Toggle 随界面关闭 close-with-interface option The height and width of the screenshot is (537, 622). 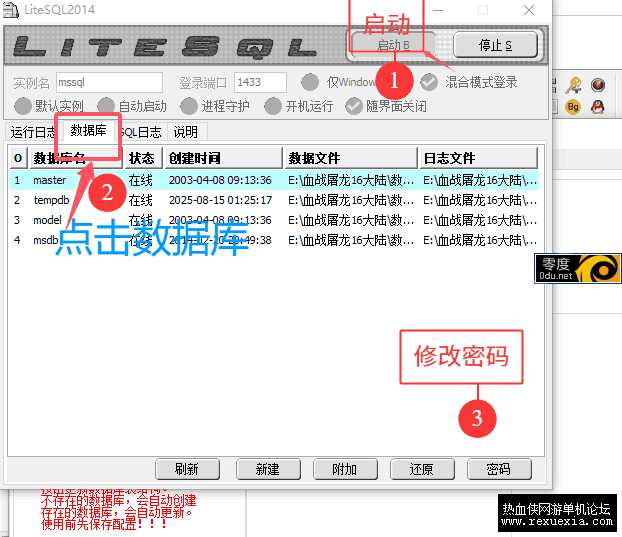point(354,106)
